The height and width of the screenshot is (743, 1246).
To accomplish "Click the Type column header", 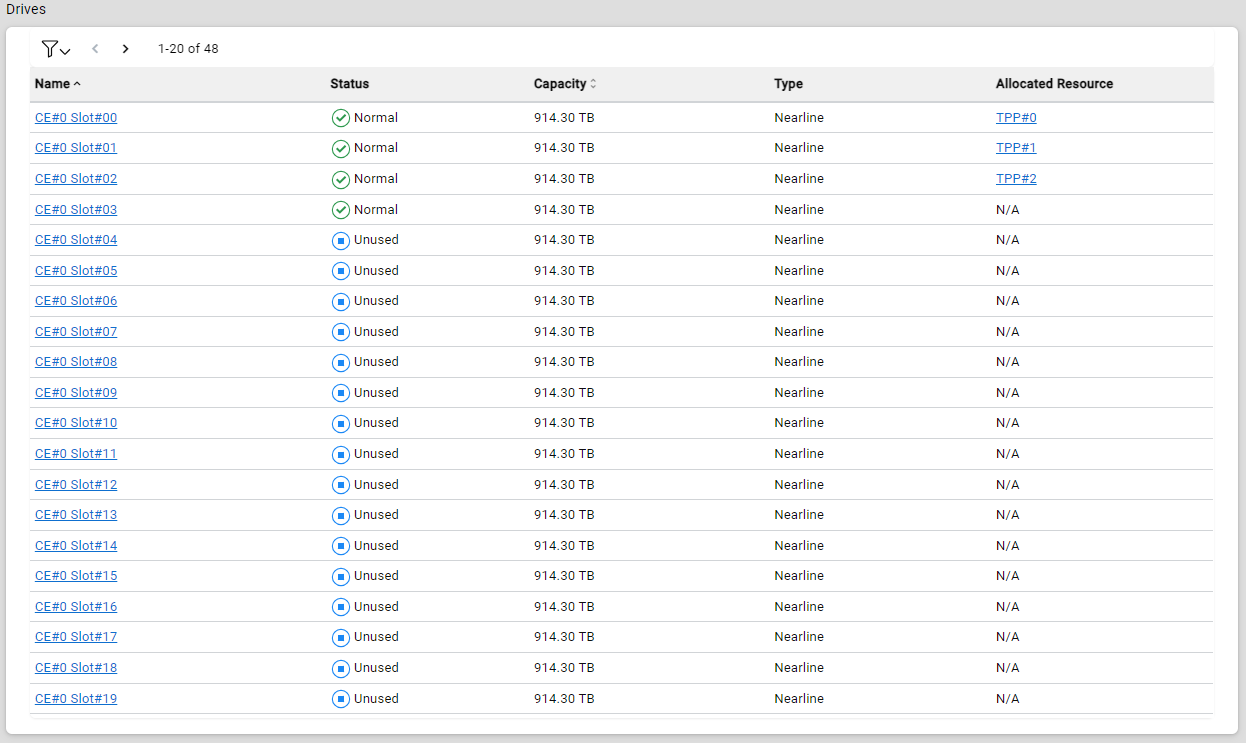I will [x=788, y=84].
